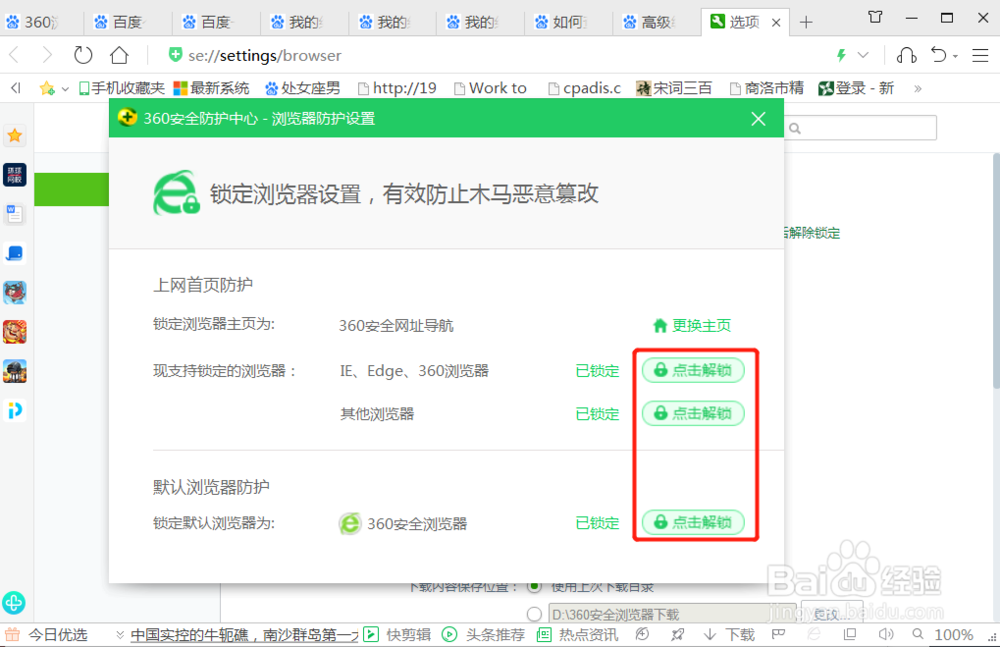Open the 处女座男 bookmark
The width and height of the screenshot is (1000, 647).
tap(302, 88)
